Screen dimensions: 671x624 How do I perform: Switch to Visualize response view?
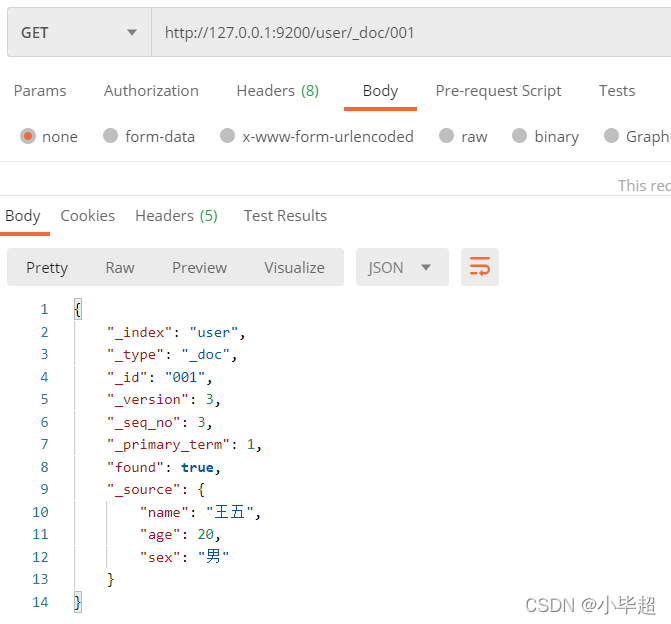point(294,267)
